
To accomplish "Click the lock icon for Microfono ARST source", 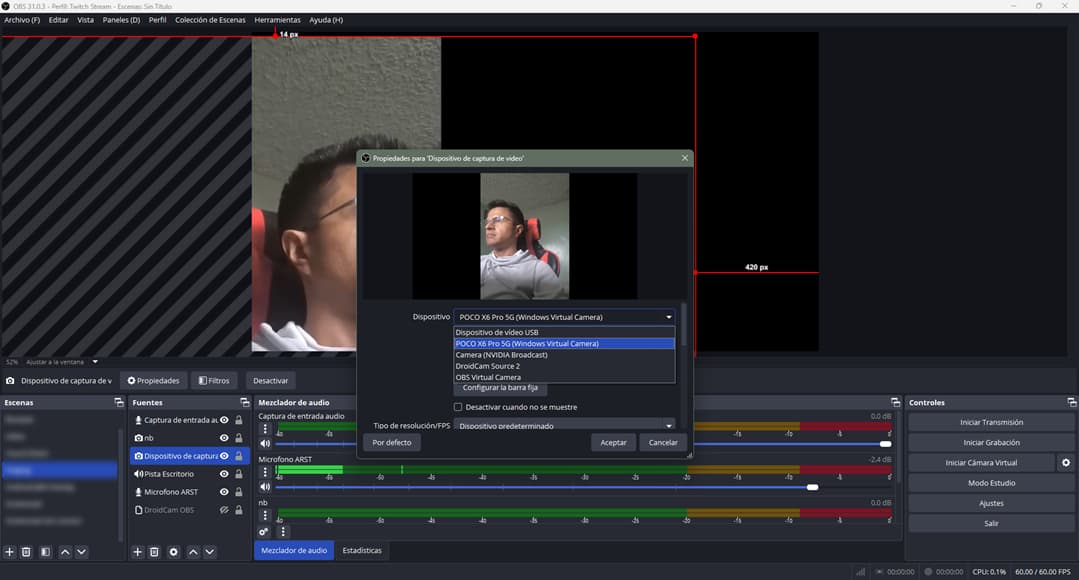I will tap(239, 492).
